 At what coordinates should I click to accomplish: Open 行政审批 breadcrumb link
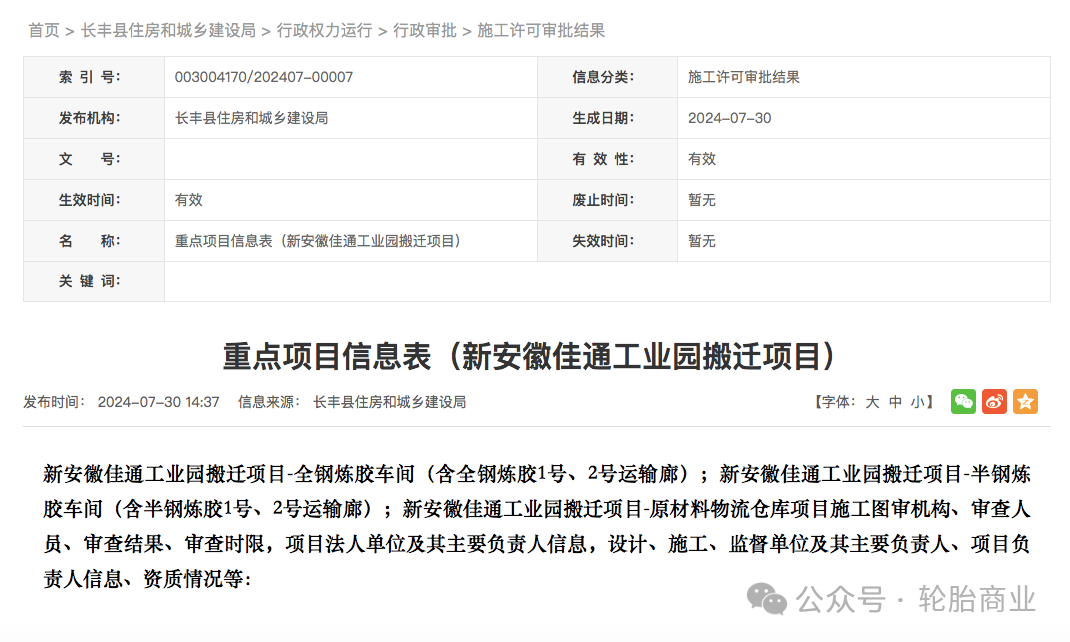pyautogui.click(x=424, y=31)
